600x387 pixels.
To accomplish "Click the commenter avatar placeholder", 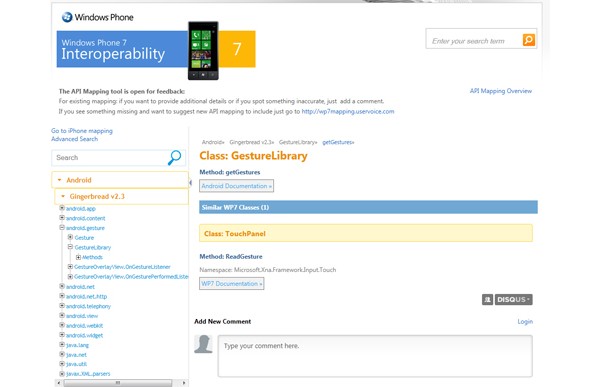I will (203, 344).
